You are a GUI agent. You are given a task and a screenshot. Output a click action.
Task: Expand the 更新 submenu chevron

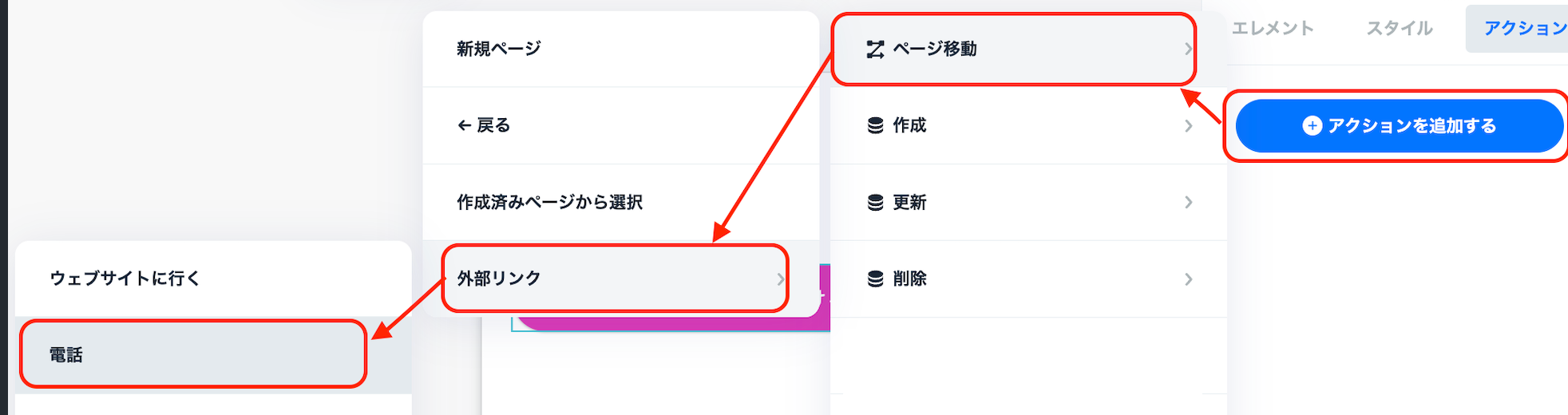[1188, 203]
